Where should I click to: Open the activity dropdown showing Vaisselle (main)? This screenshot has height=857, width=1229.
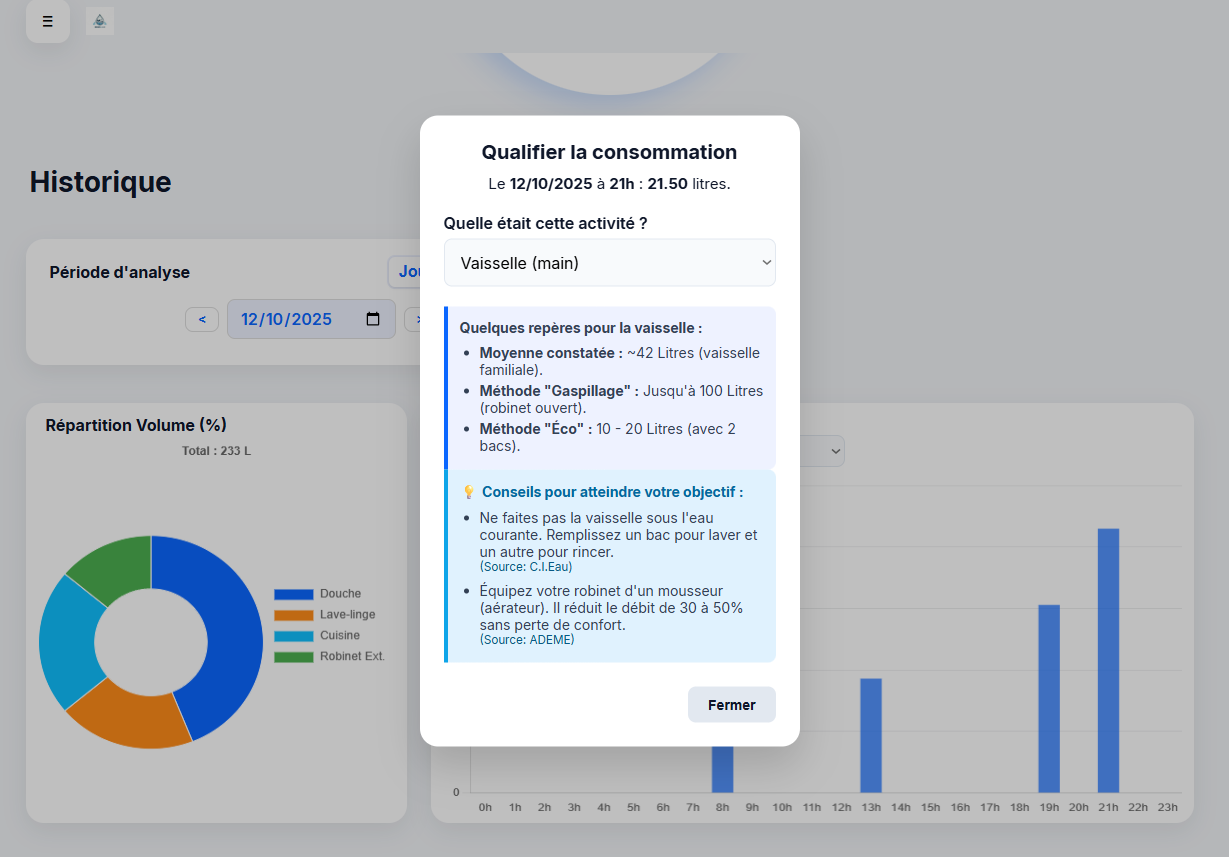click(609, 263)
